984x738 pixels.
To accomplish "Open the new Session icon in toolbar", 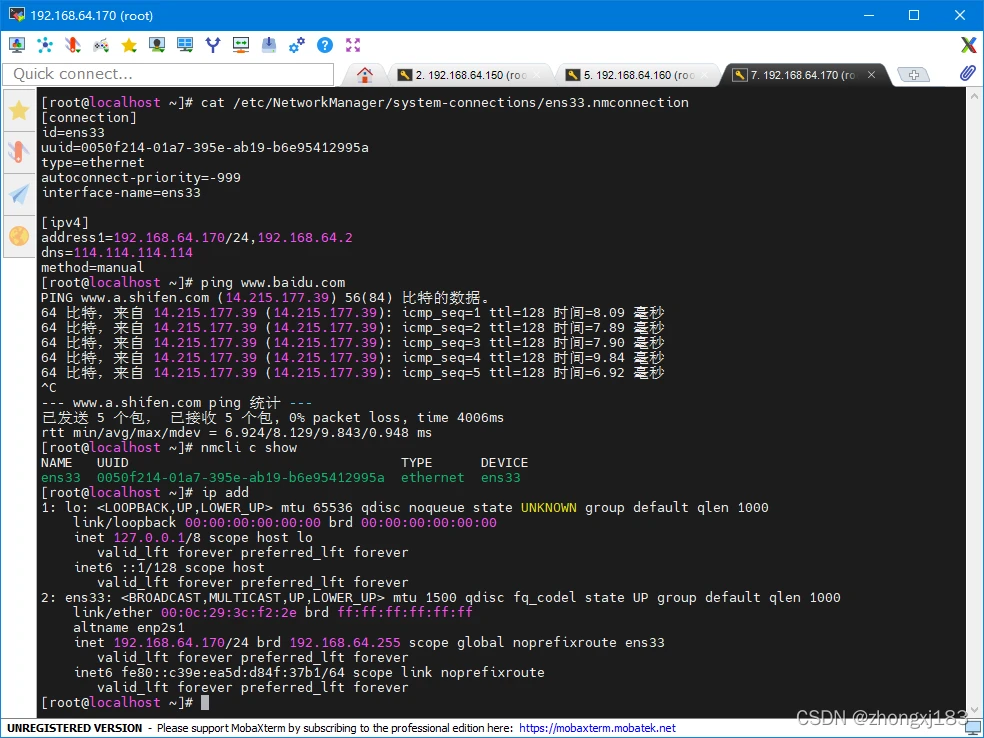I will click(17, 45).
